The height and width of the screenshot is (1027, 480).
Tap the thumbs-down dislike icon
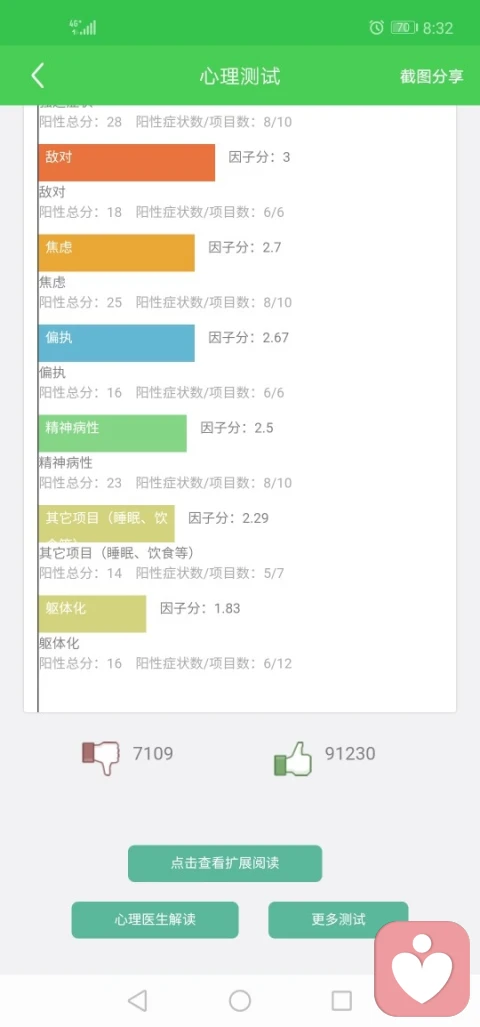click(100, 756)
